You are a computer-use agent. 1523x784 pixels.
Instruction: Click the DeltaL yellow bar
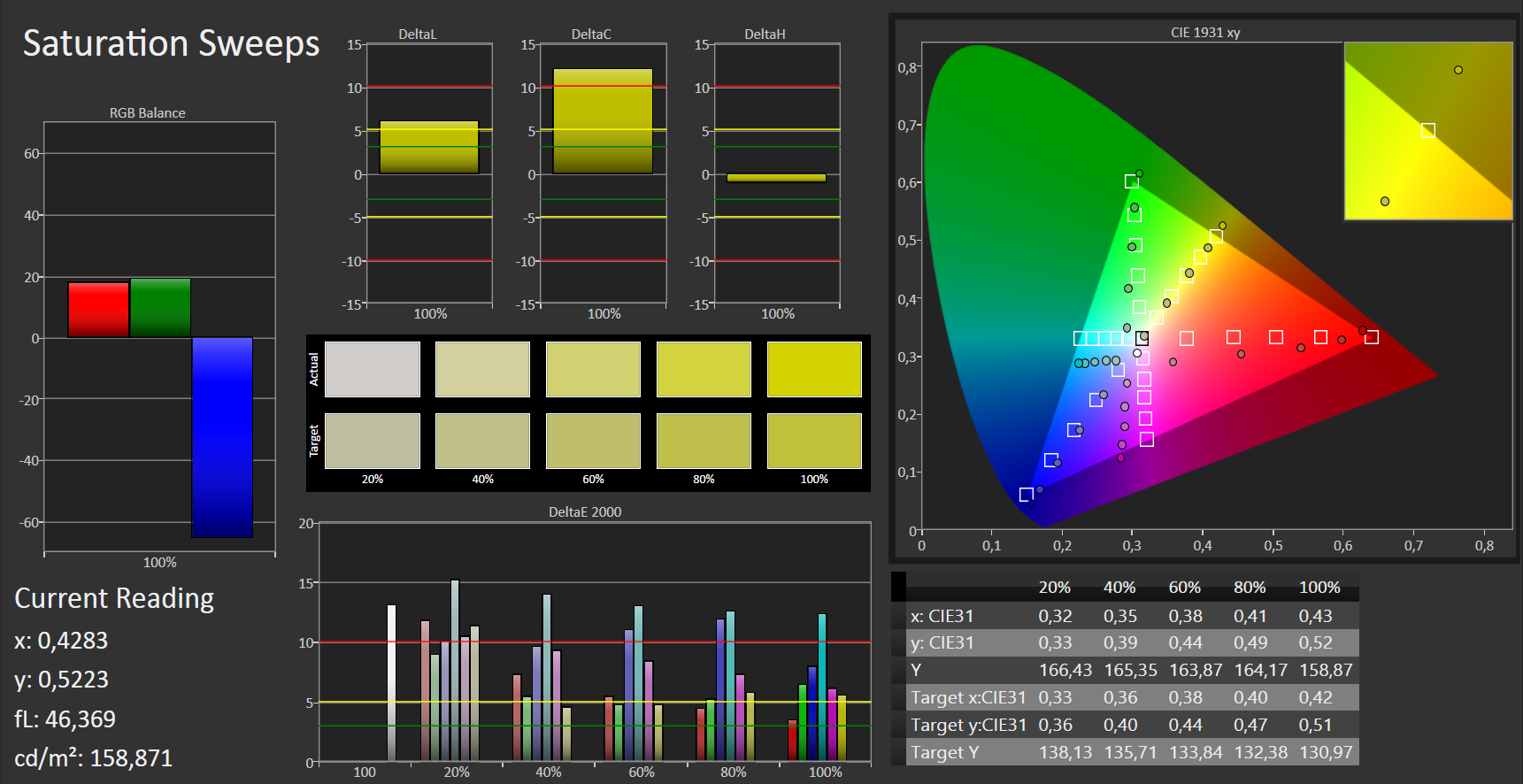tap(429, 147)
